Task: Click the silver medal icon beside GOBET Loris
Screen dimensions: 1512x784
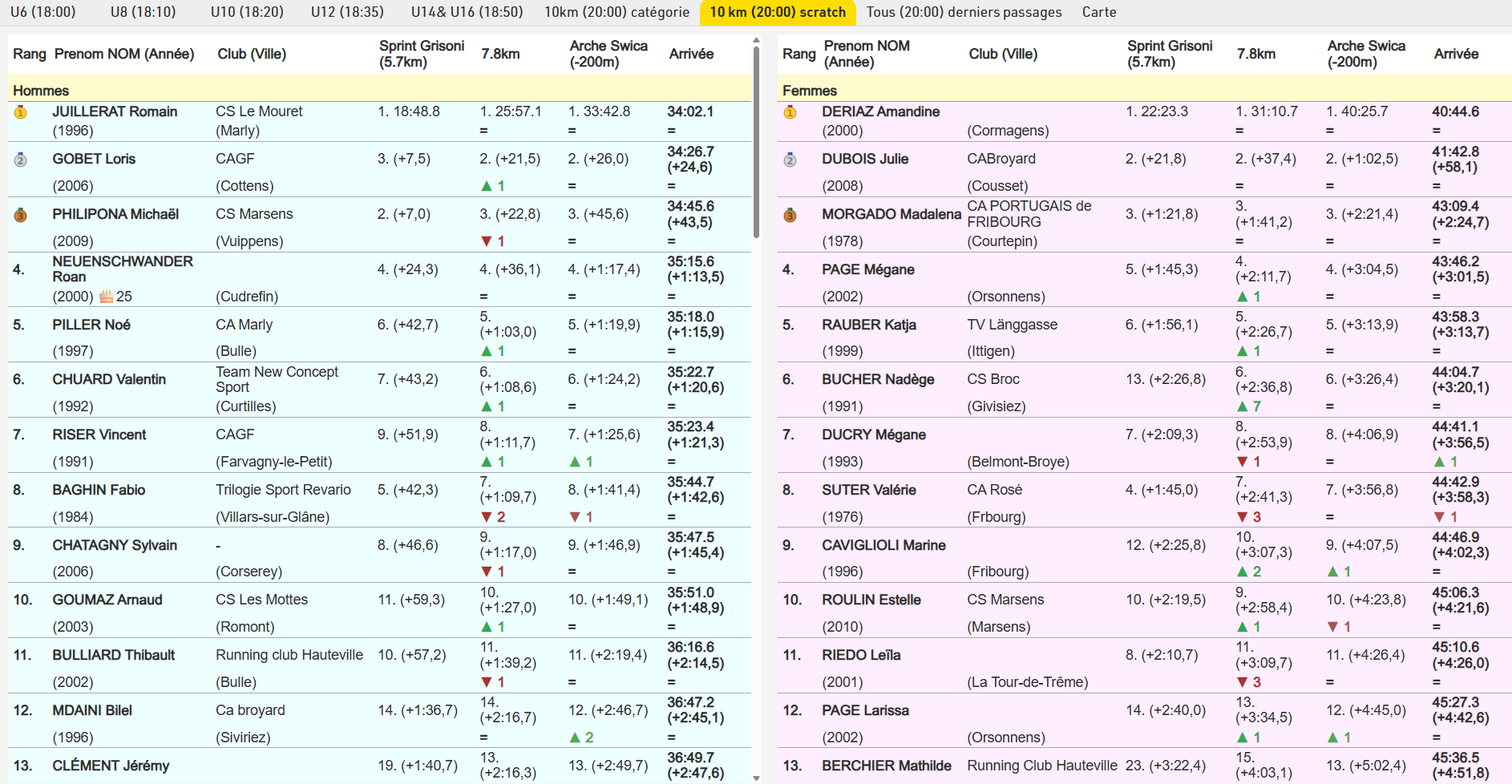Action: pyautogui.click(x=21, y=160)
